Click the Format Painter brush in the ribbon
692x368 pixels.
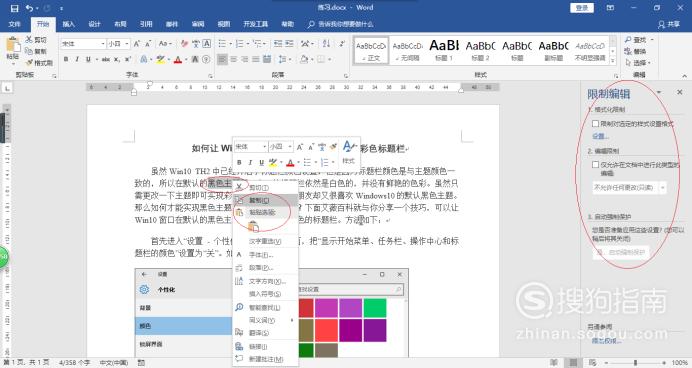tap(29, 63)
